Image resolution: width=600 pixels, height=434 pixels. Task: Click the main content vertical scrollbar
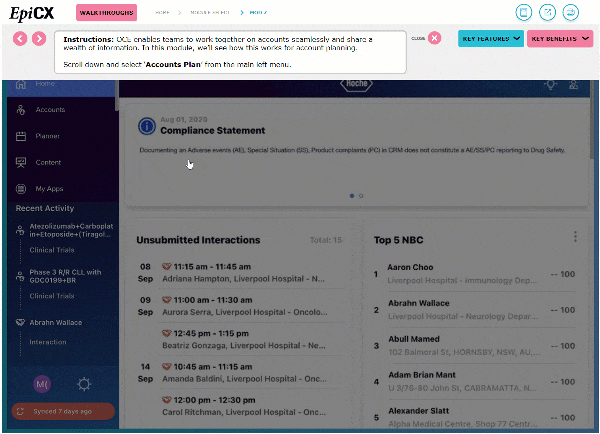592,119
